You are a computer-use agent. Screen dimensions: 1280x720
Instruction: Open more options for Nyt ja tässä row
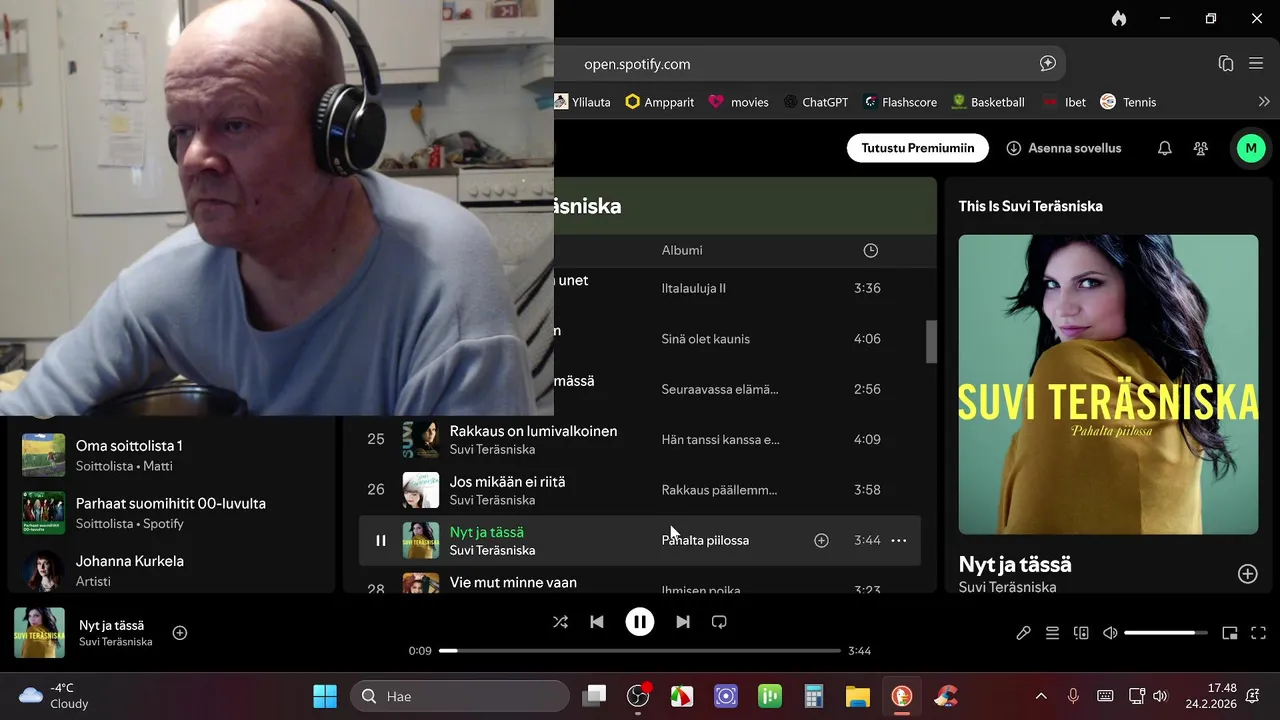[x=899, y=541]
